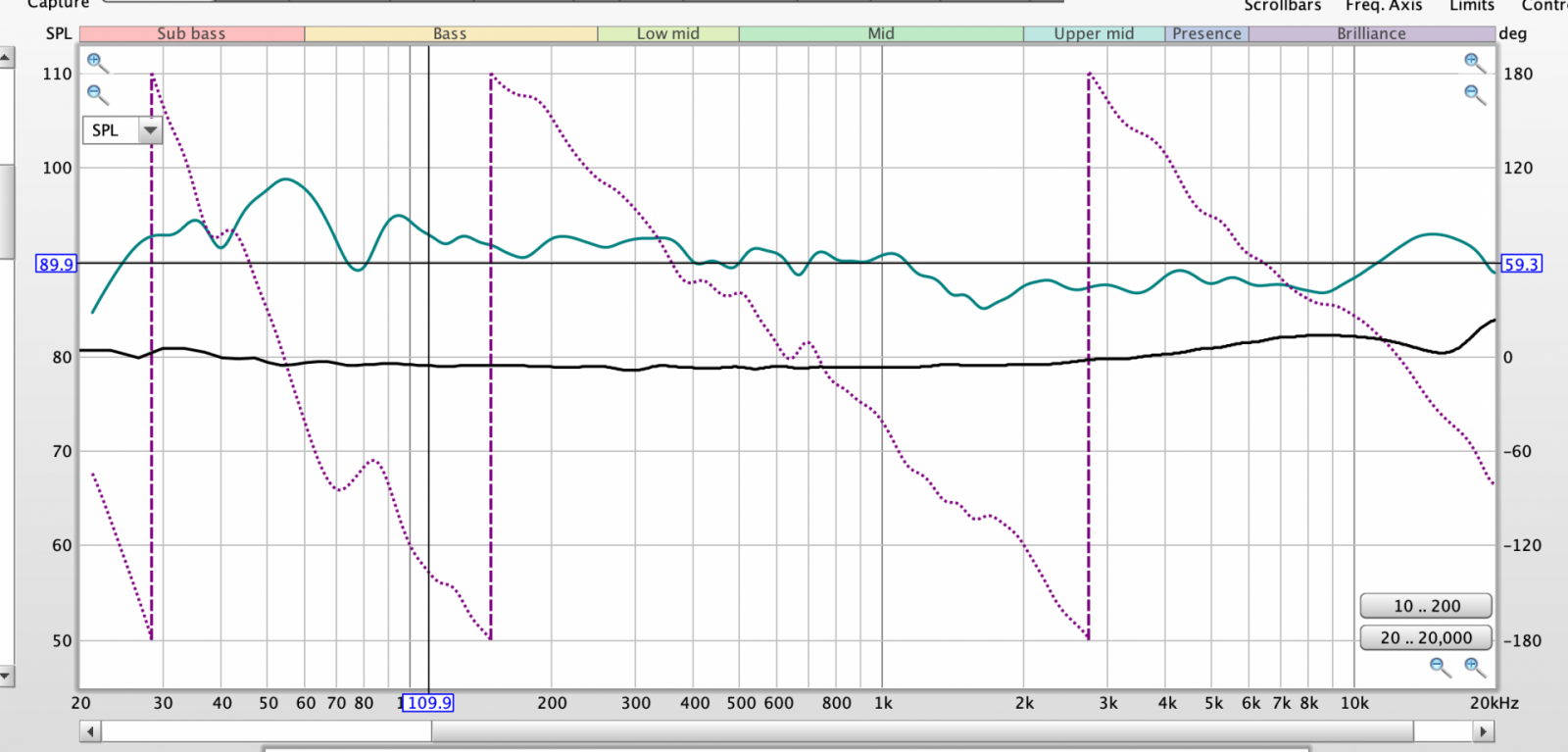
Task: Click the SPL axis title at top left
Action: (59, 33)
